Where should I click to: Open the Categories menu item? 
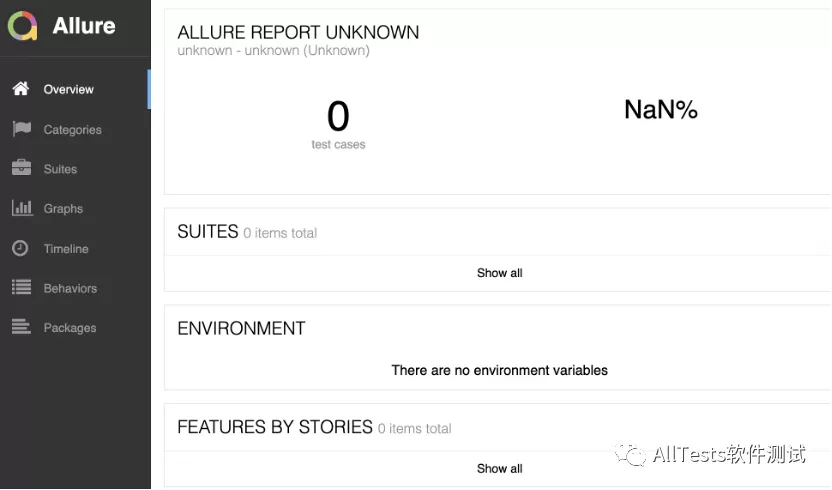click(73, 130)
